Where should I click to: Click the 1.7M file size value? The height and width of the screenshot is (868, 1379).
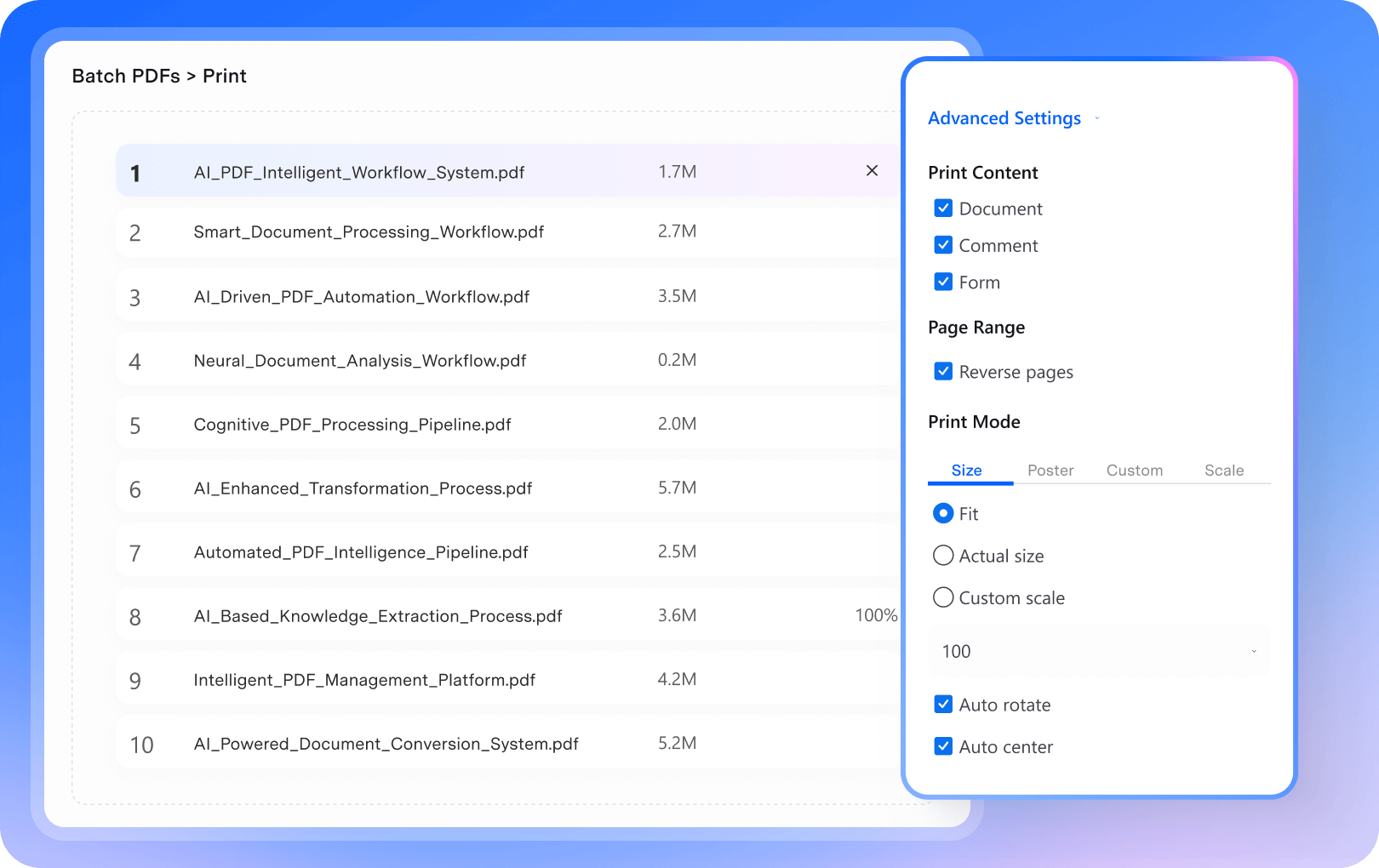[x=677, y=172]
